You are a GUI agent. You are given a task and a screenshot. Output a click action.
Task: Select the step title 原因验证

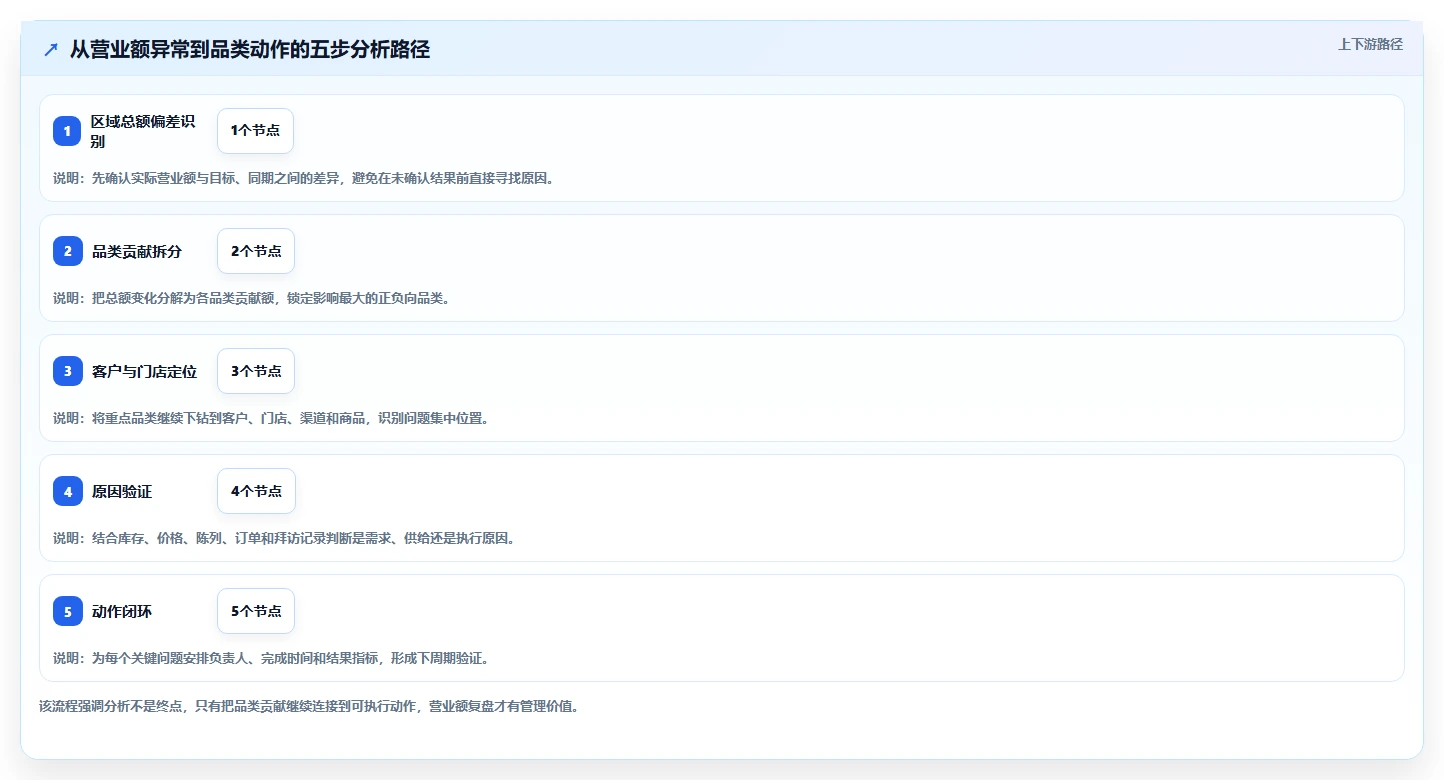122,491
